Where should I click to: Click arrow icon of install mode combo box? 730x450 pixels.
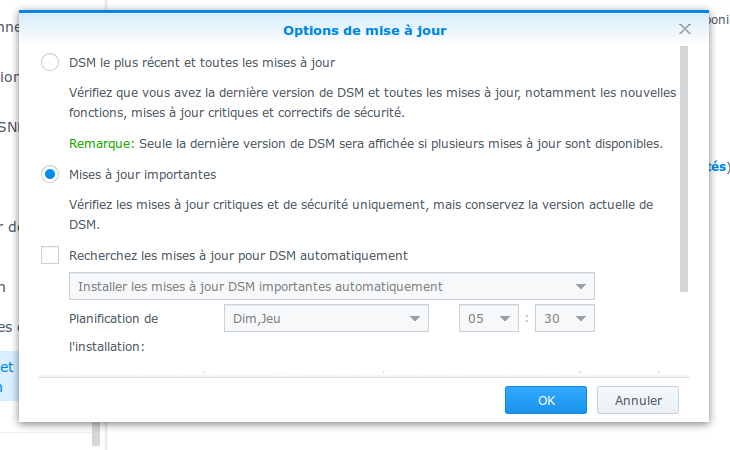click(x=581, y=287)
